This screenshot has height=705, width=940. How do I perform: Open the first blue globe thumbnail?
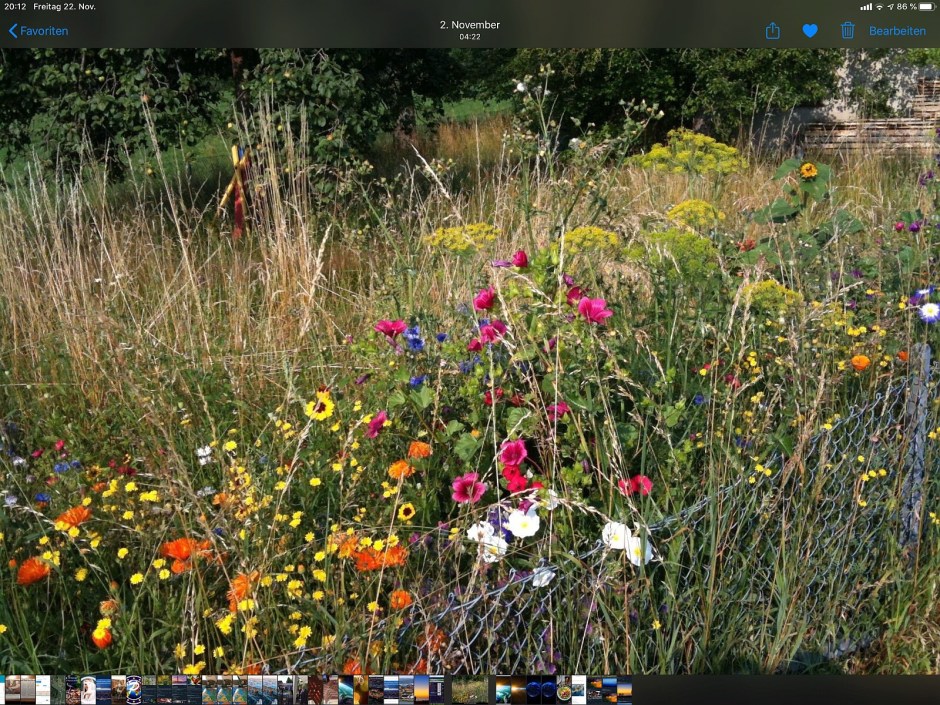click(x=534, y=690)
